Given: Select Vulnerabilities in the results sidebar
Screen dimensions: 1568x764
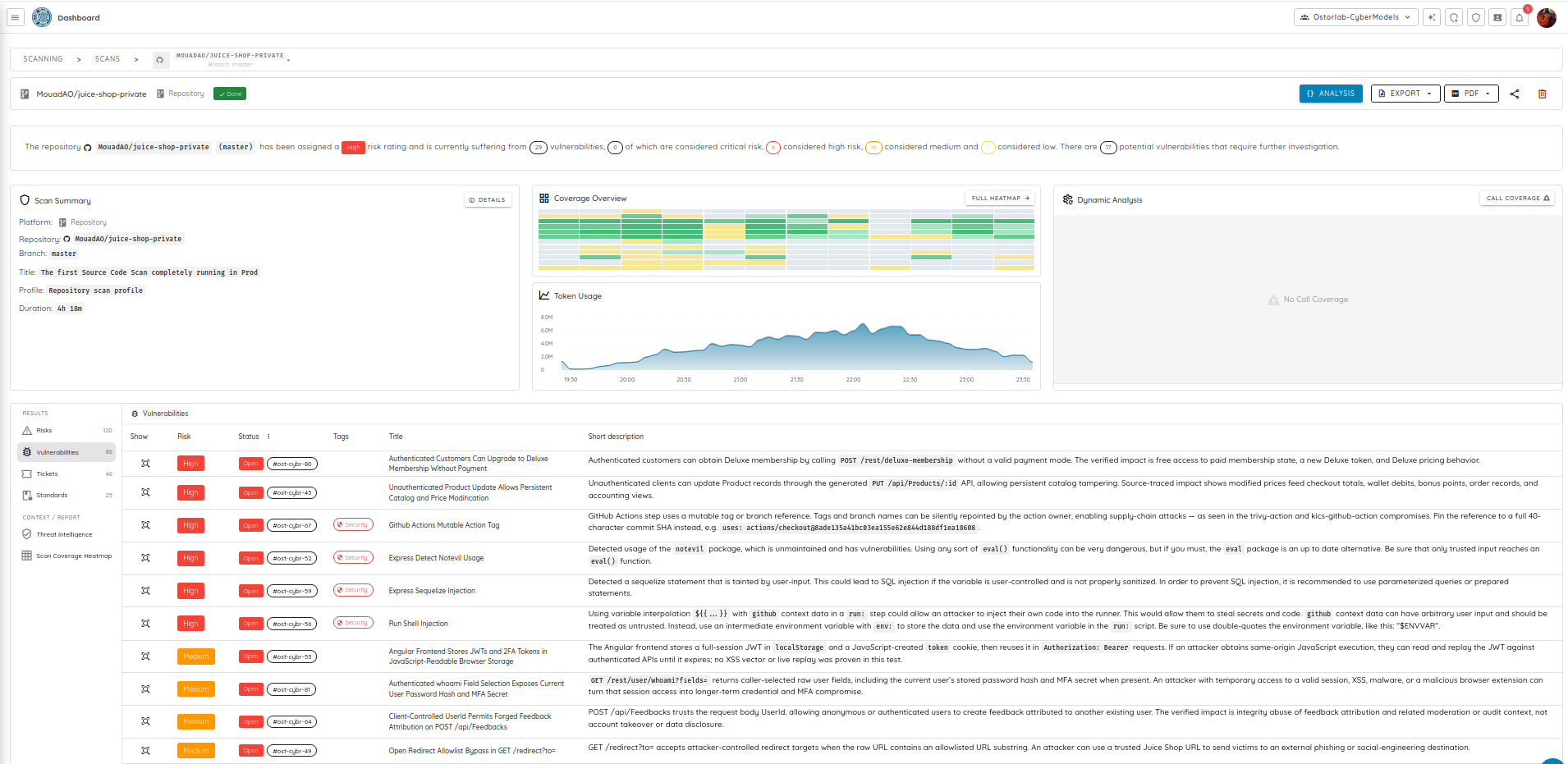Looking at the screenshot, I should pyautogui.click(x=66, y=452).
